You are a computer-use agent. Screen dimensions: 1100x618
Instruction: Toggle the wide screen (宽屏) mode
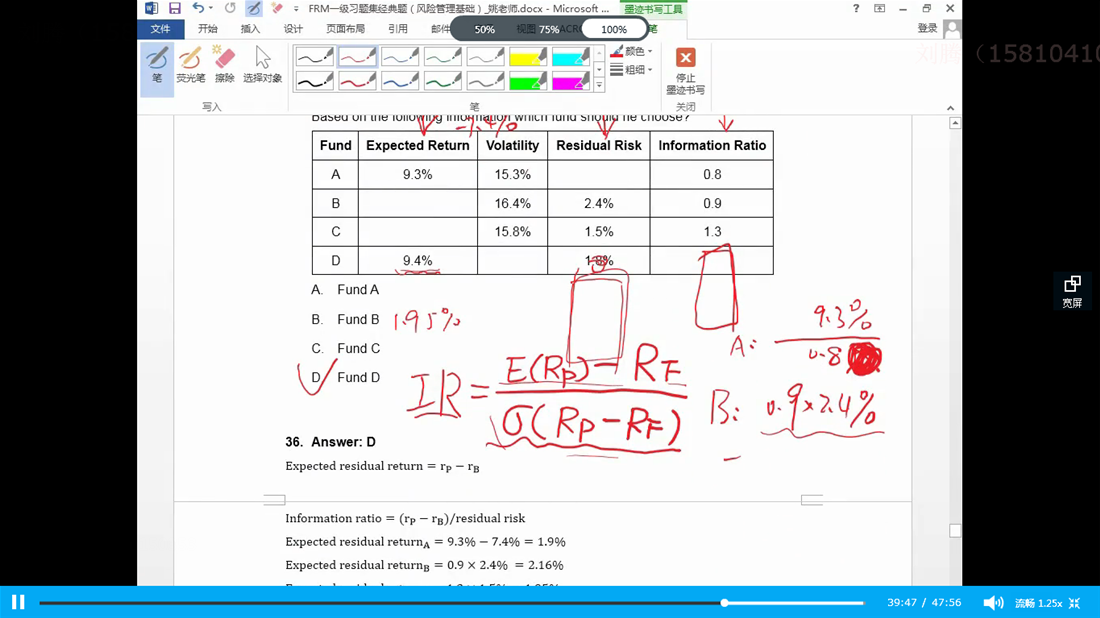click(1072, 291)
